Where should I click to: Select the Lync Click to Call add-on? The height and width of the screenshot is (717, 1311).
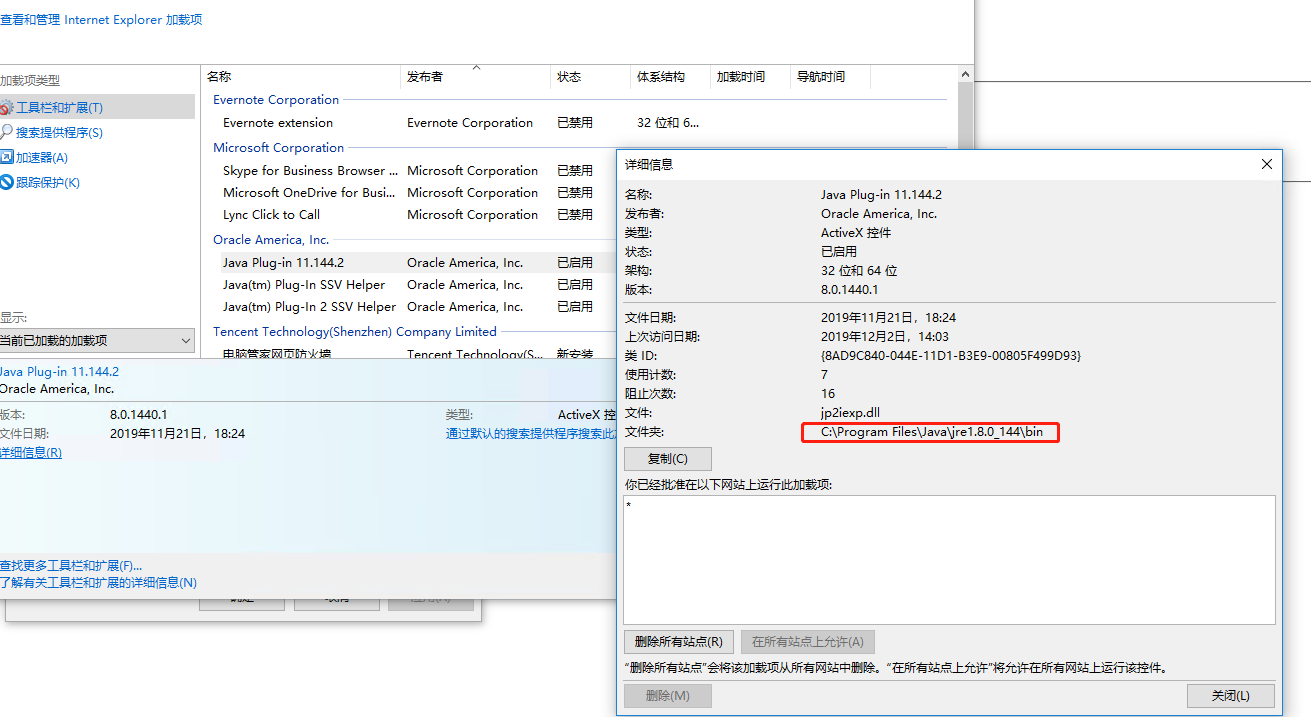(270, 214)
